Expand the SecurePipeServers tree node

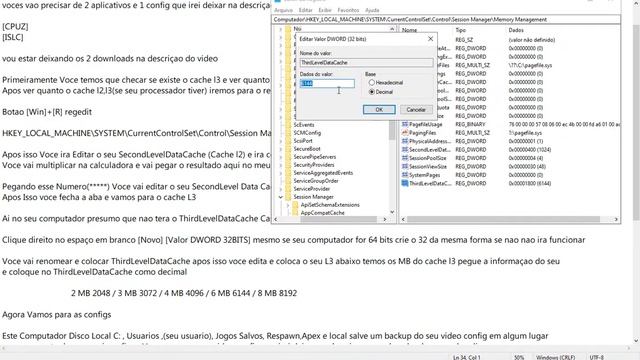(x=281, y=157)
